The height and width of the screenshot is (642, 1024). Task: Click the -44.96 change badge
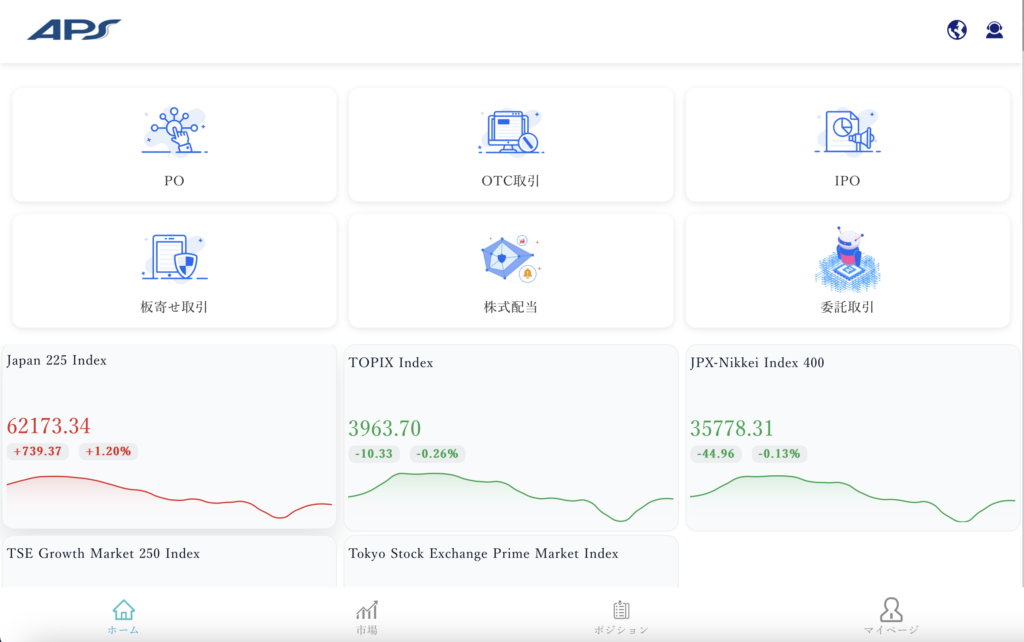click(x=716, y=454)
